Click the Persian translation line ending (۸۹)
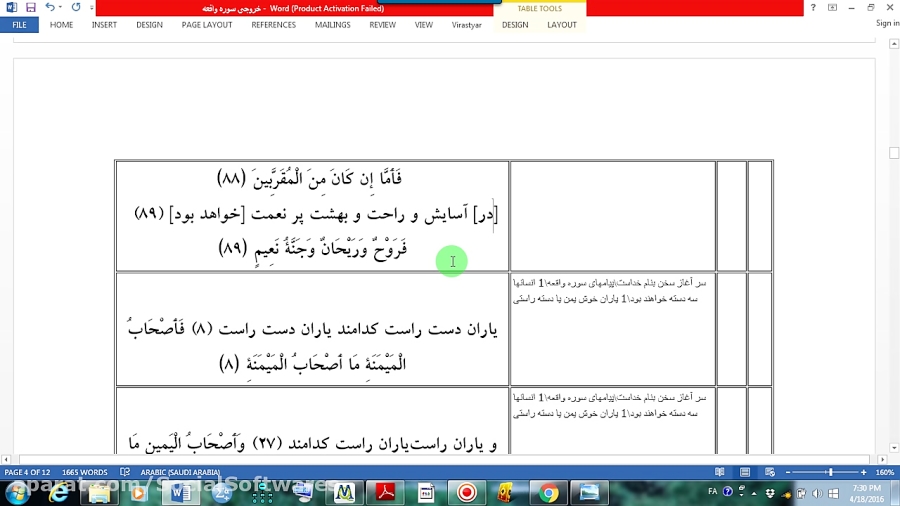 coord(316,215)
